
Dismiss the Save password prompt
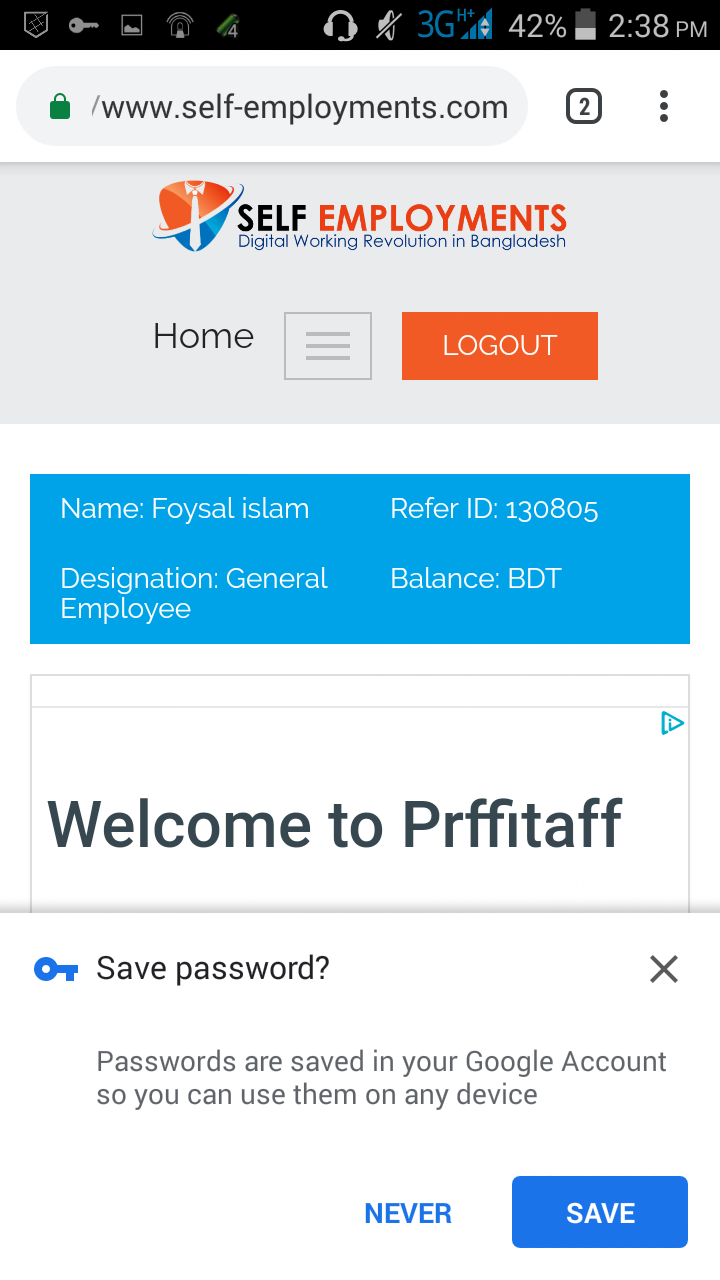coord(663,968)
